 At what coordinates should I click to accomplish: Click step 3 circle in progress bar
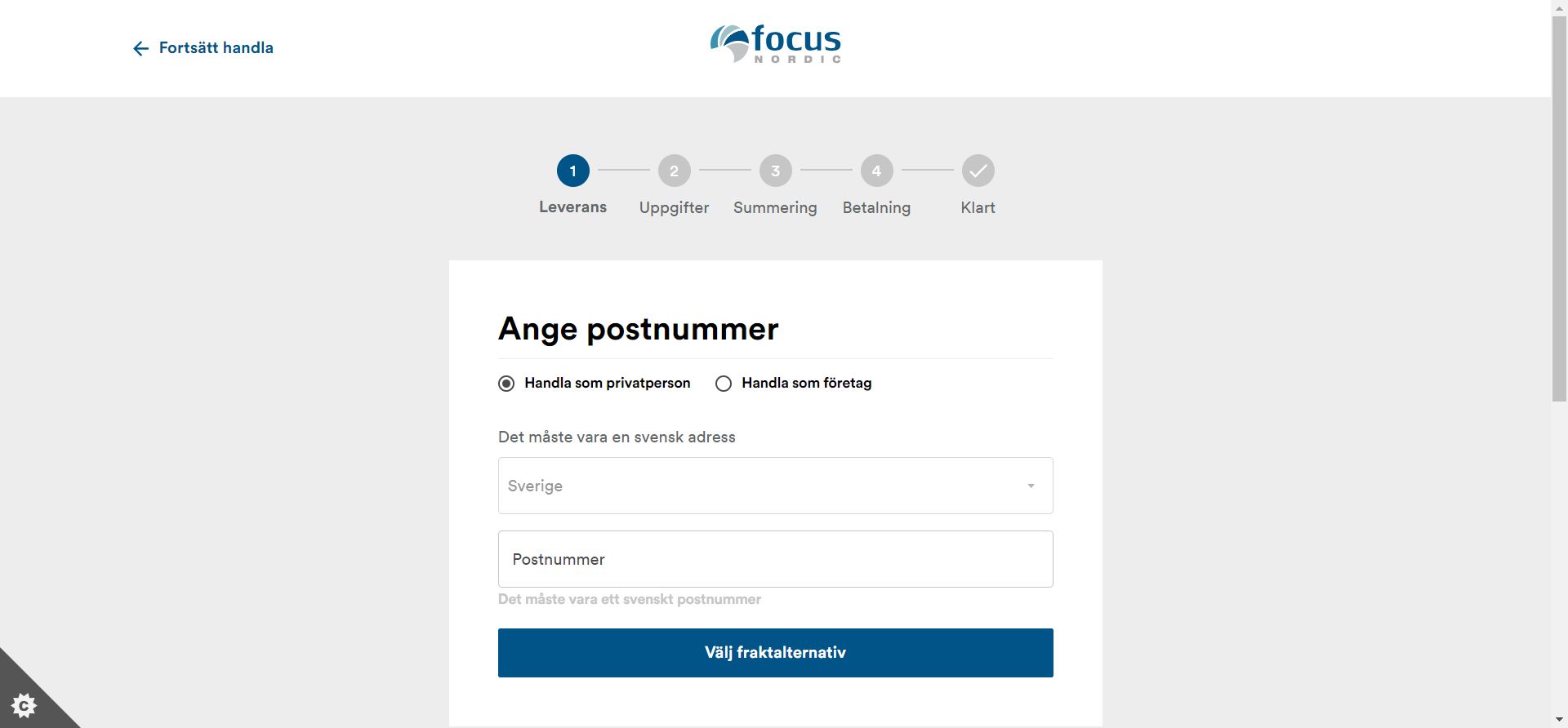pos(776,171)
